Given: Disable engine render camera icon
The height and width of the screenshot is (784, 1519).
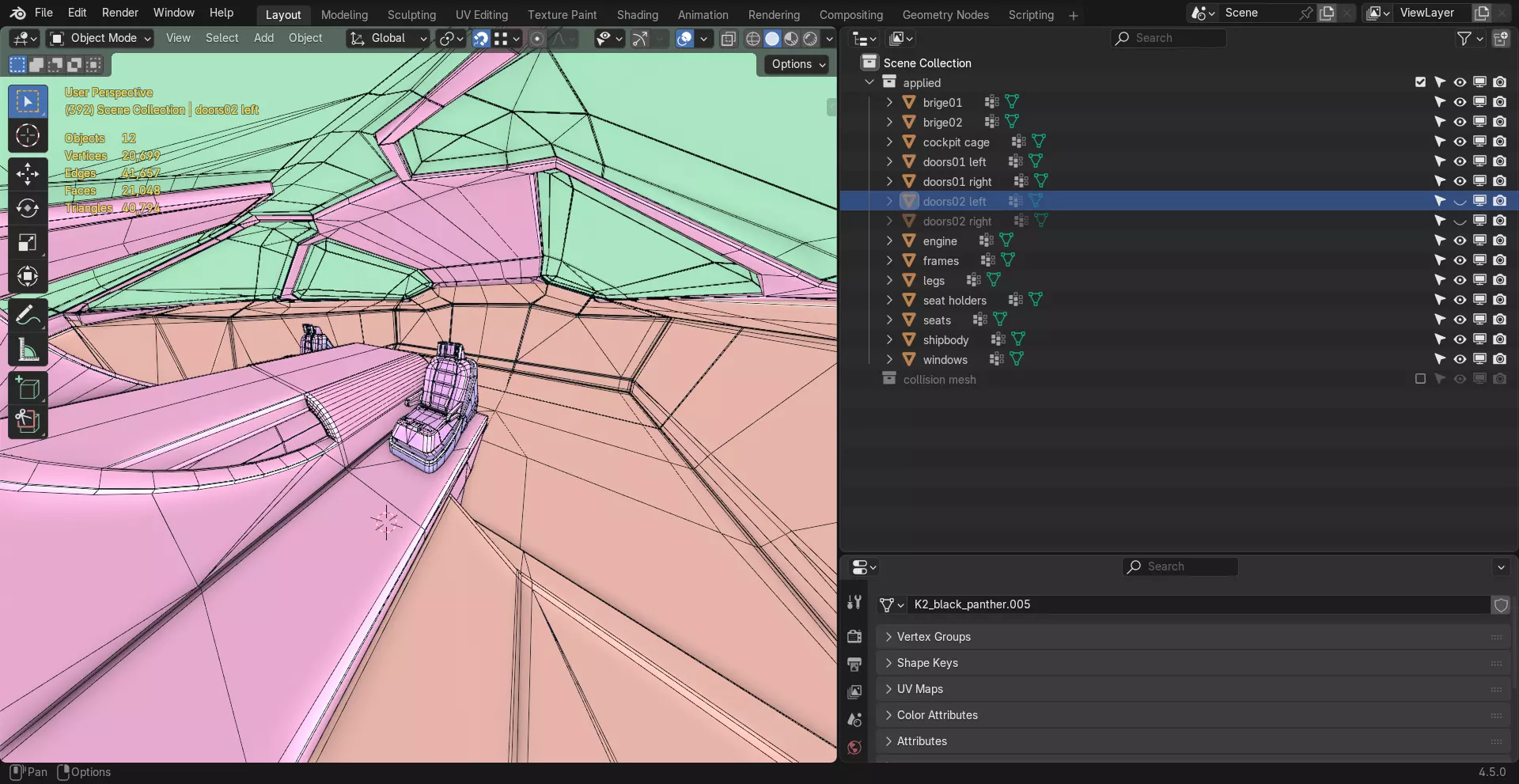Looking at the screenshot, I should (1499, 241).
